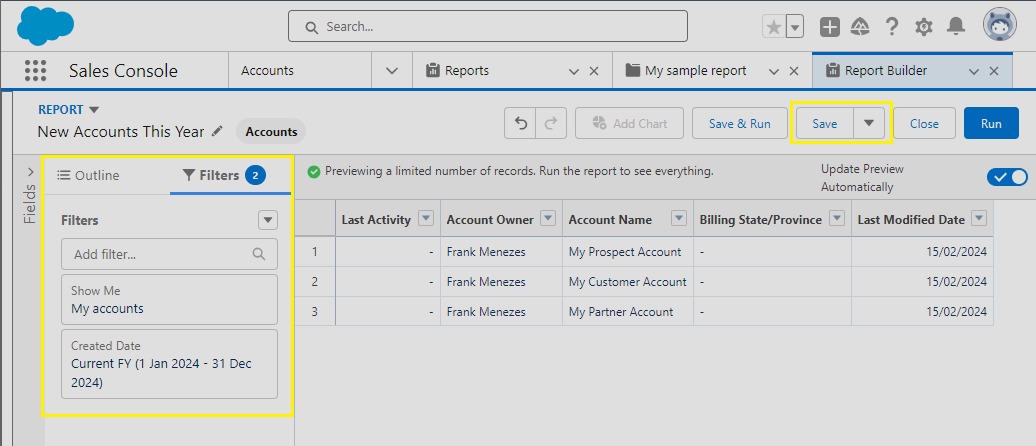Toggle Update Preview Automatically switch
Image resolution: width=1036 pixels, height=446 pixels.
tap(1008, 178)
